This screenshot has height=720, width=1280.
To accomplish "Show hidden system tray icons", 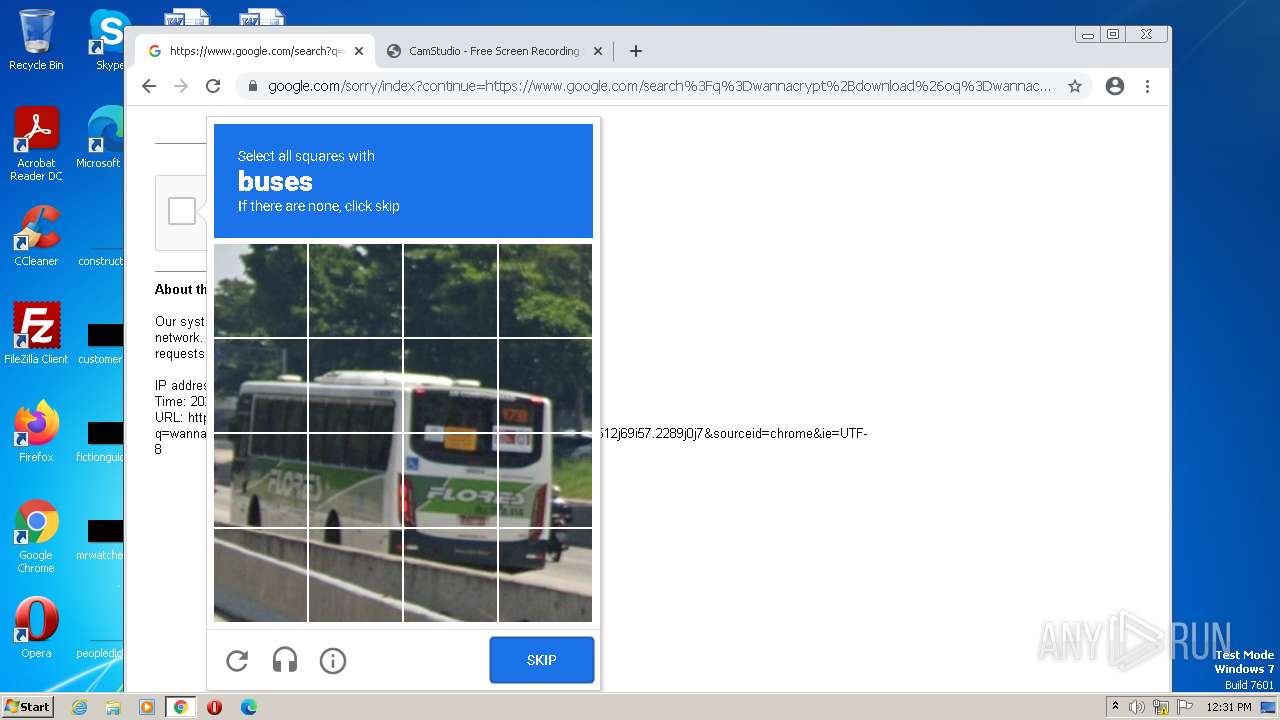I will [x=1115, y=707].
